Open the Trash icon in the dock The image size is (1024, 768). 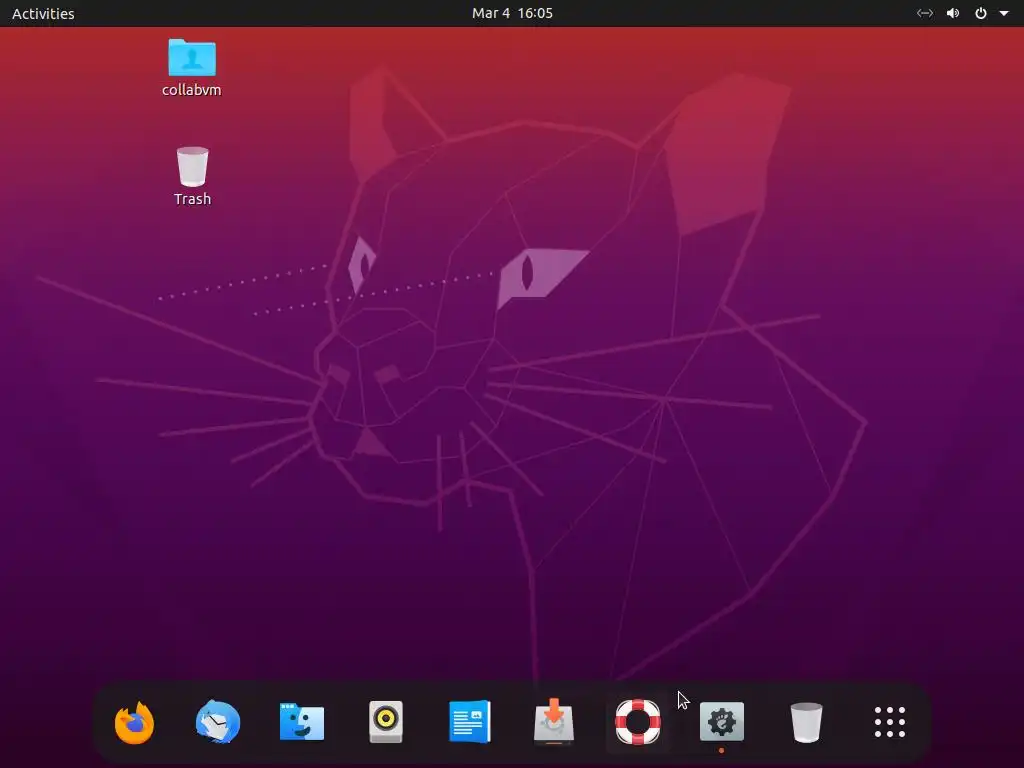click(806, 722)
